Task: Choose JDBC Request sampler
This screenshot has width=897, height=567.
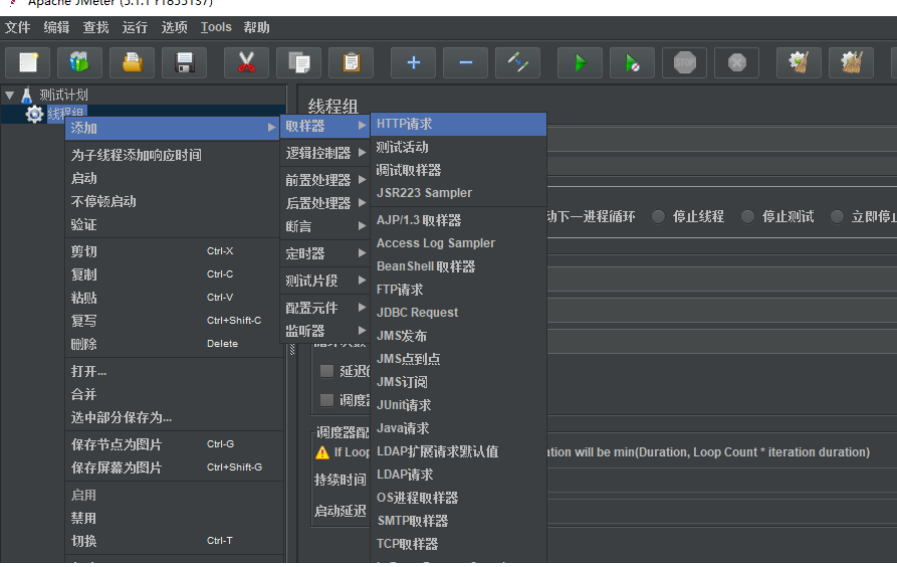Action: click(459, 312)
